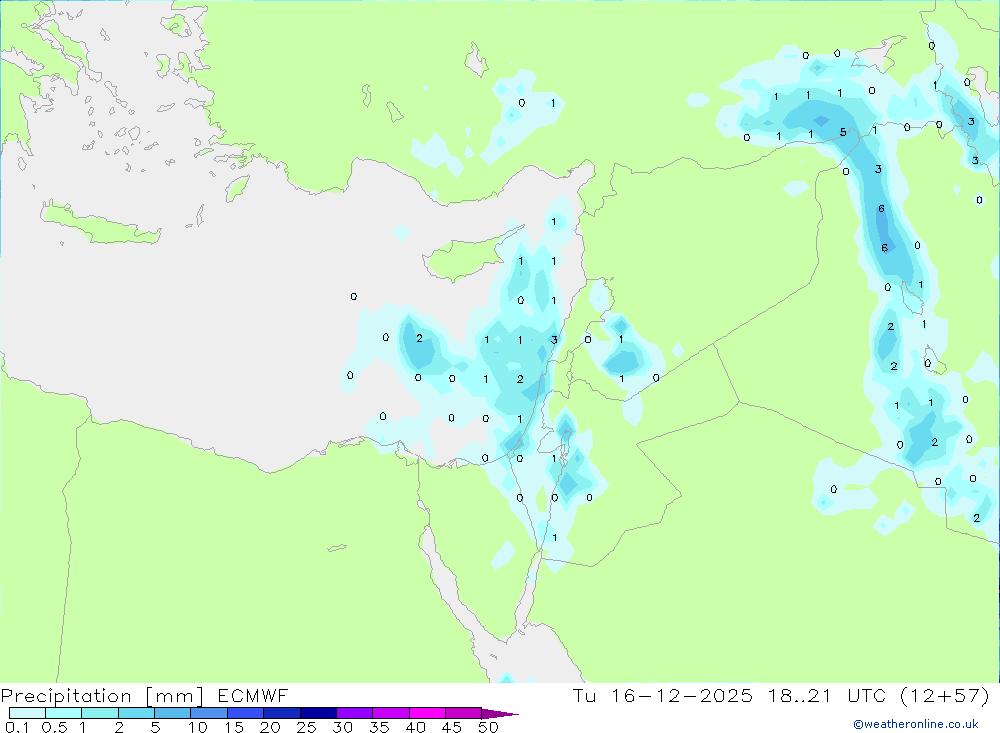The height and width of the screenshot is (733, 1000).
Task: Click the '18..21 UTC' time range text
Action: (828, 695)
